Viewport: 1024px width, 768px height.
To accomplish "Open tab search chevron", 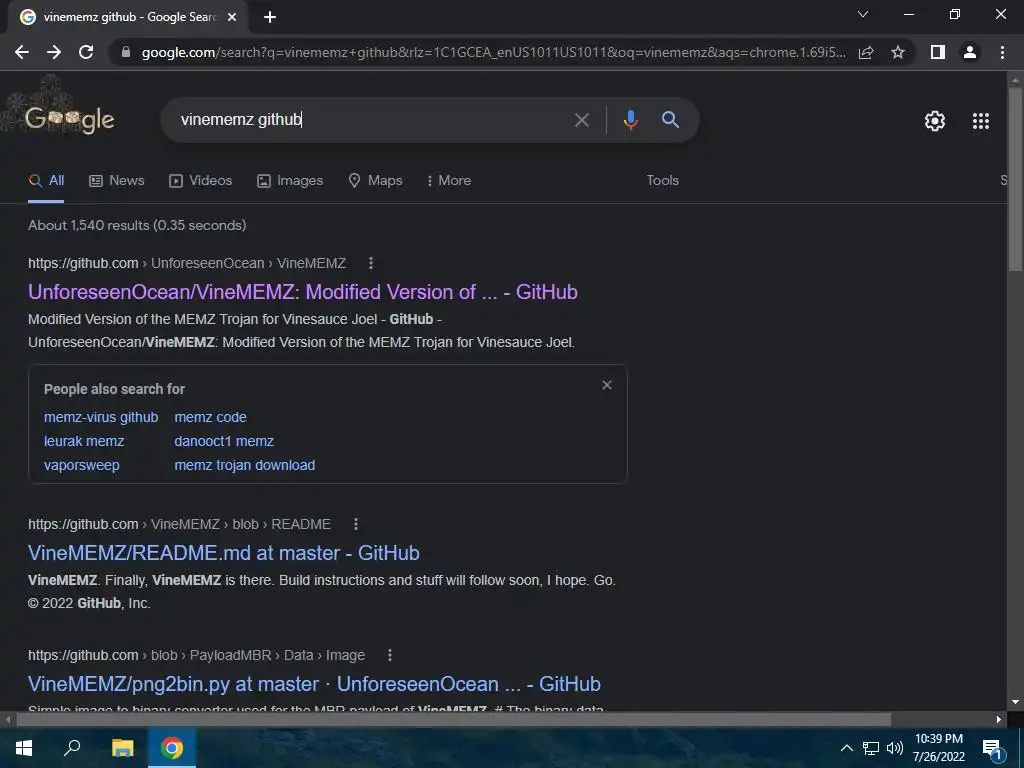I will coord(863,14).
